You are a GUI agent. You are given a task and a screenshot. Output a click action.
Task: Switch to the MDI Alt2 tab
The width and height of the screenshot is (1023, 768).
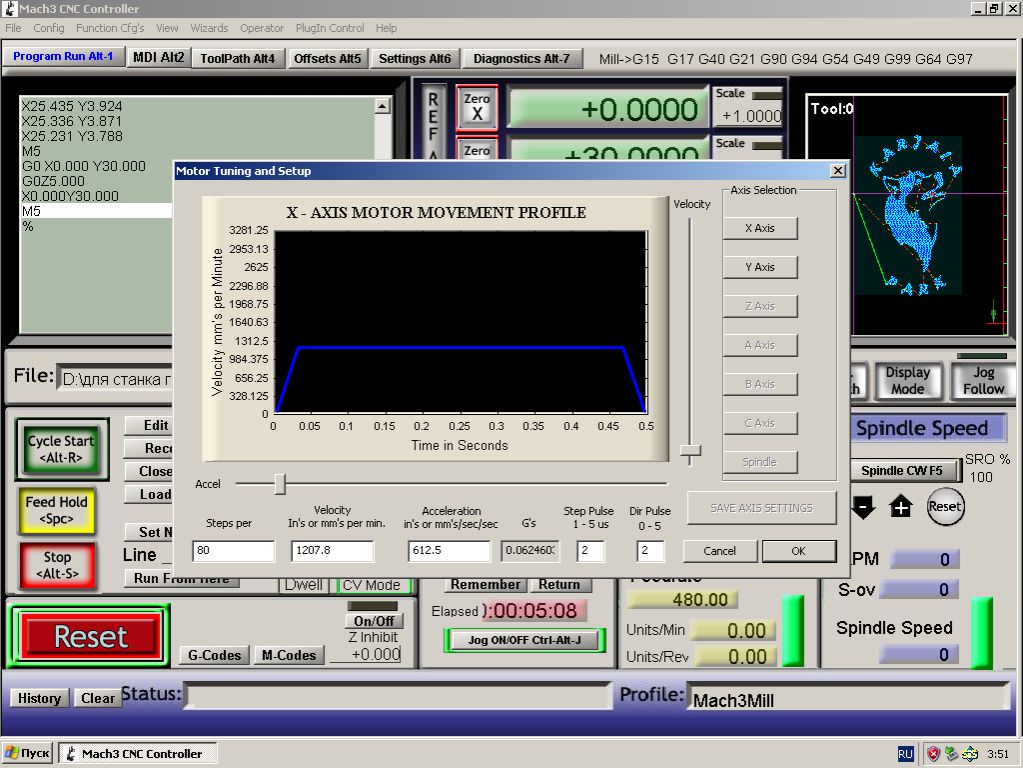coord(159,57)
